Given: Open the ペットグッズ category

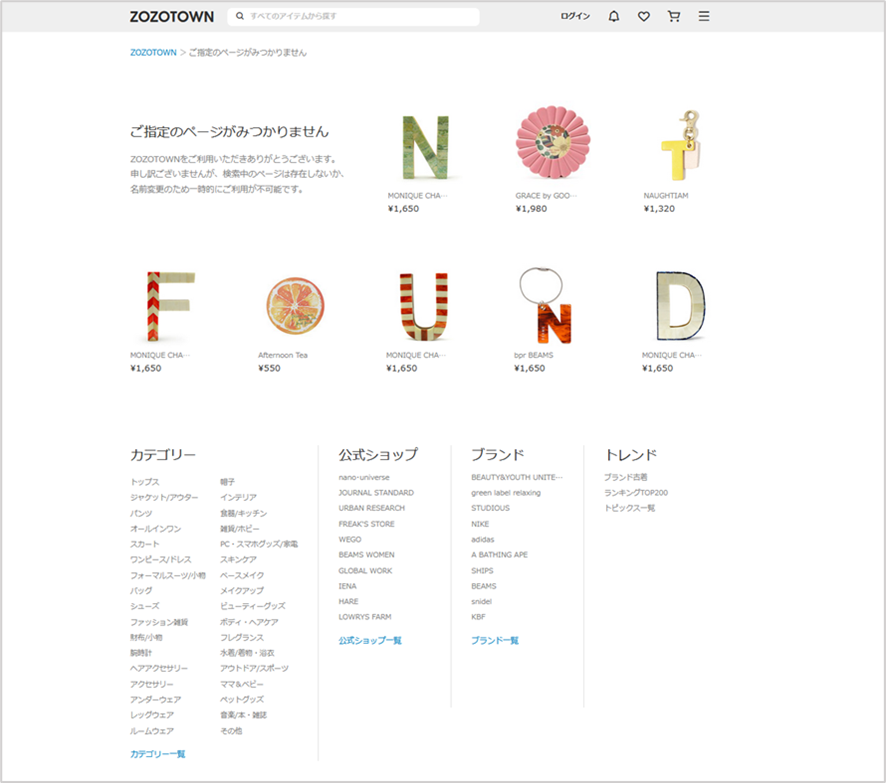Looking at the screenshot, I should pyautogui.click(x=242, y=699).
